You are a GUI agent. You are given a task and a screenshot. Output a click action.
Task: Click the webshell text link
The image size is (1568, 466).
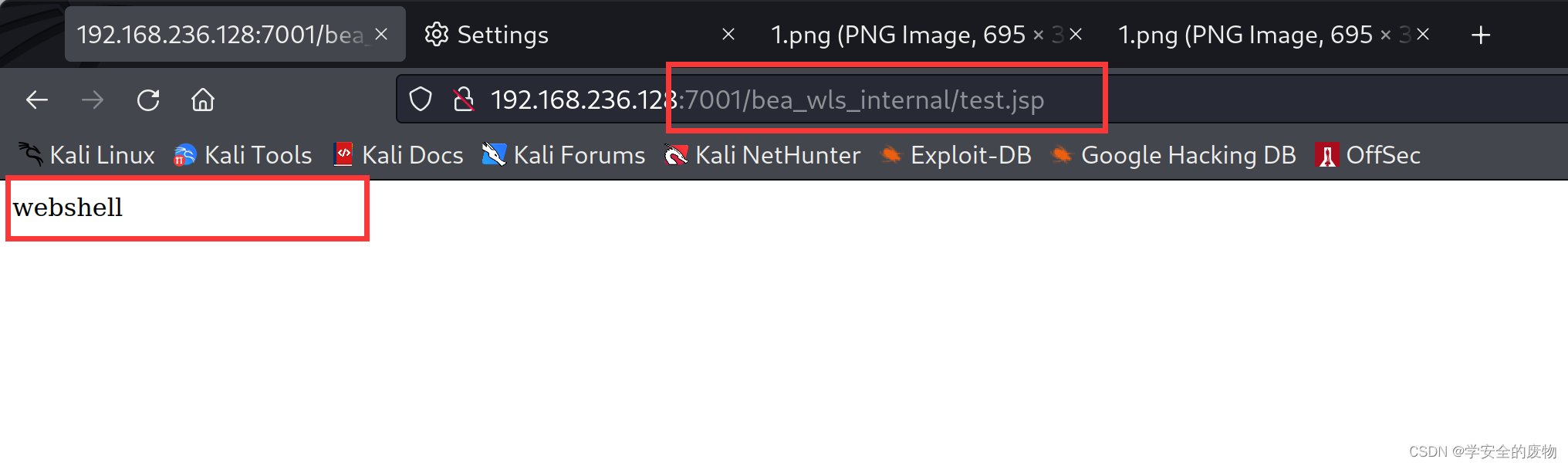click(68, 207)
